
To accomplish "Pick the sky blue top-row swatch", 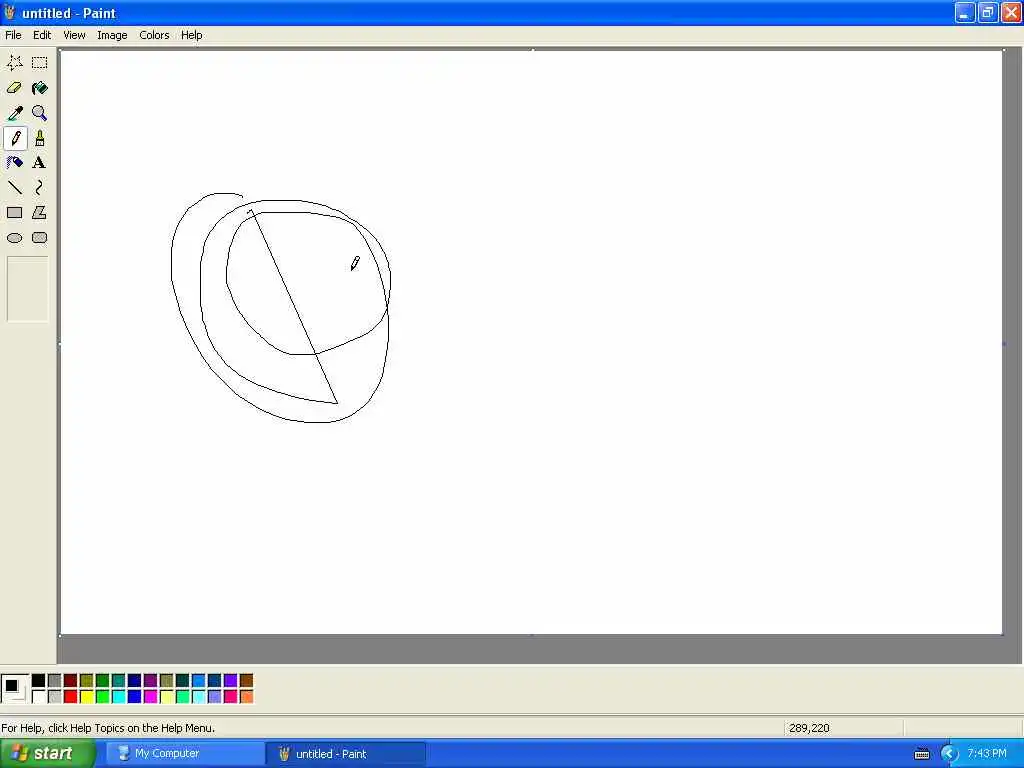I will (x=199, y=681).
